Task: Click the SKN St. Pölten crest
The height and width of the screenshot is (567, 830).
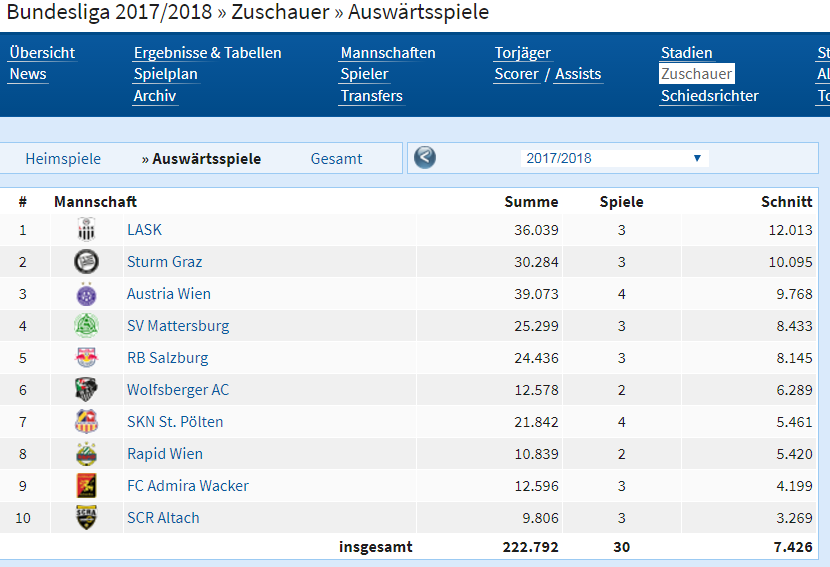Action: [86, 422]
